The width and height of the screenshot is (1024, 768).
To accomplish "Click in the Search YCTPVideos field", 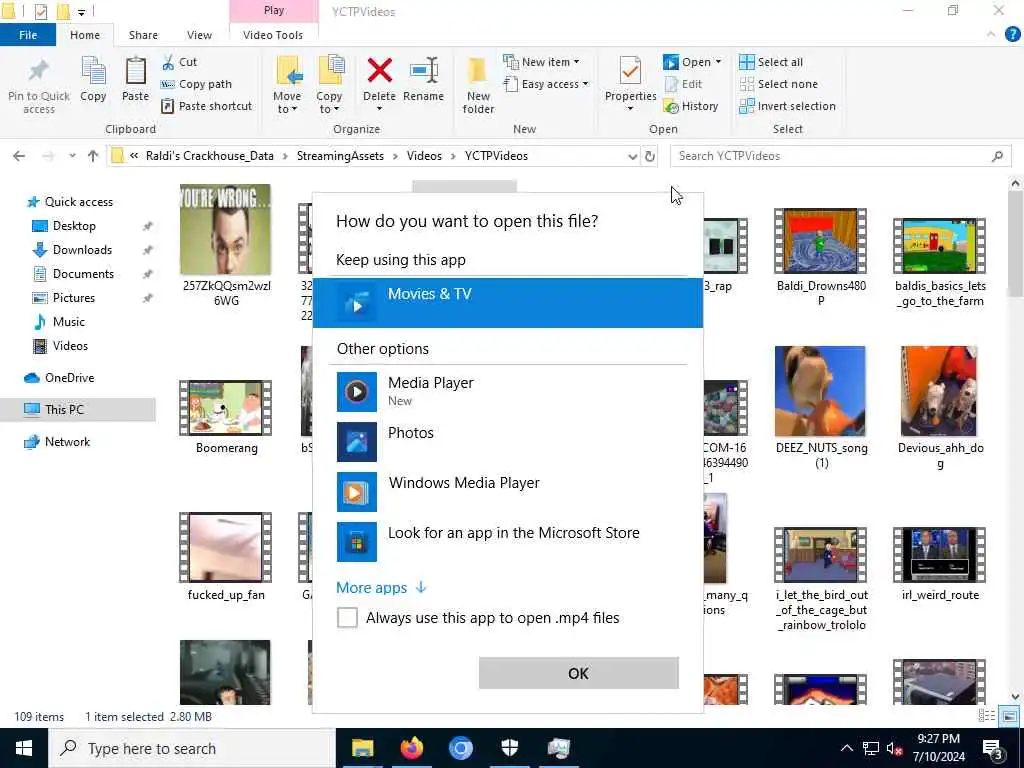I will pos(833,156).
